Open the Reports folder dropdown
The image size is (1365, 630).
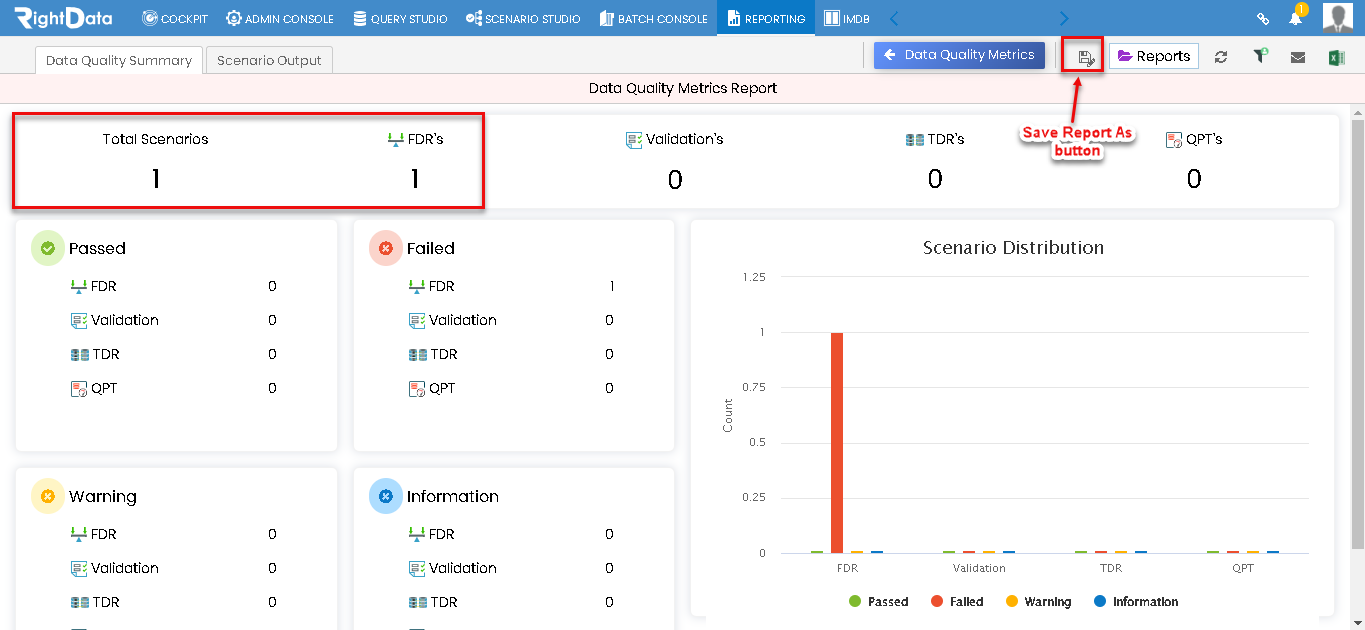click(1154, 56)
